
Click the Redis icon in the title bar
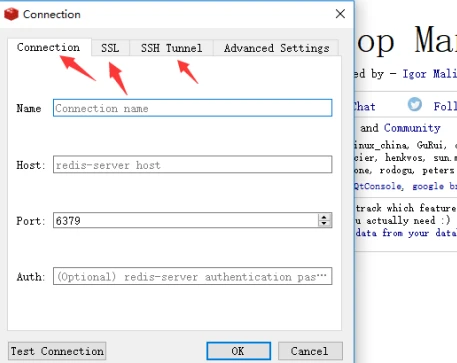(x=11, y=14)
